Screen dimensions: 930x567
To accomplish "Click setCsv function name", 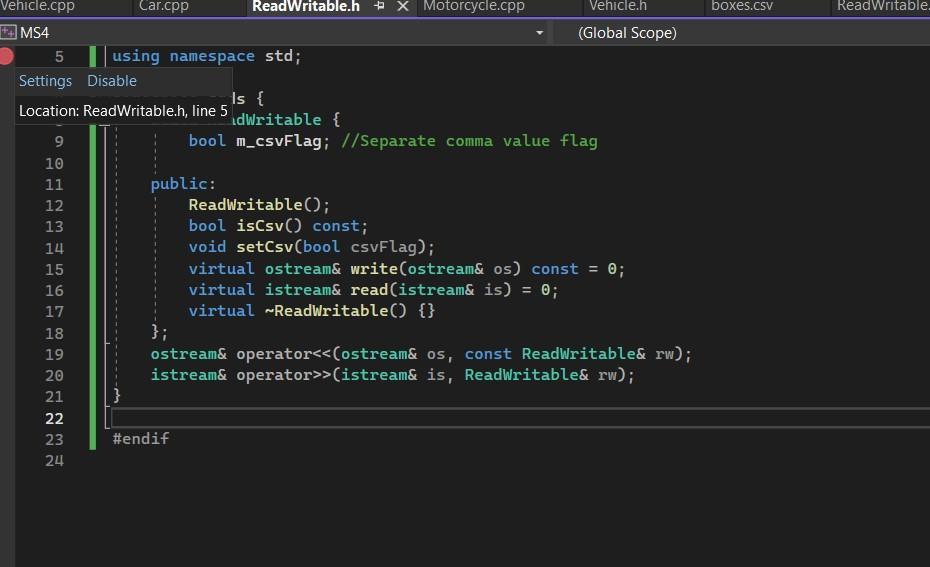I will pyautogui.click(x=265, y=247).
